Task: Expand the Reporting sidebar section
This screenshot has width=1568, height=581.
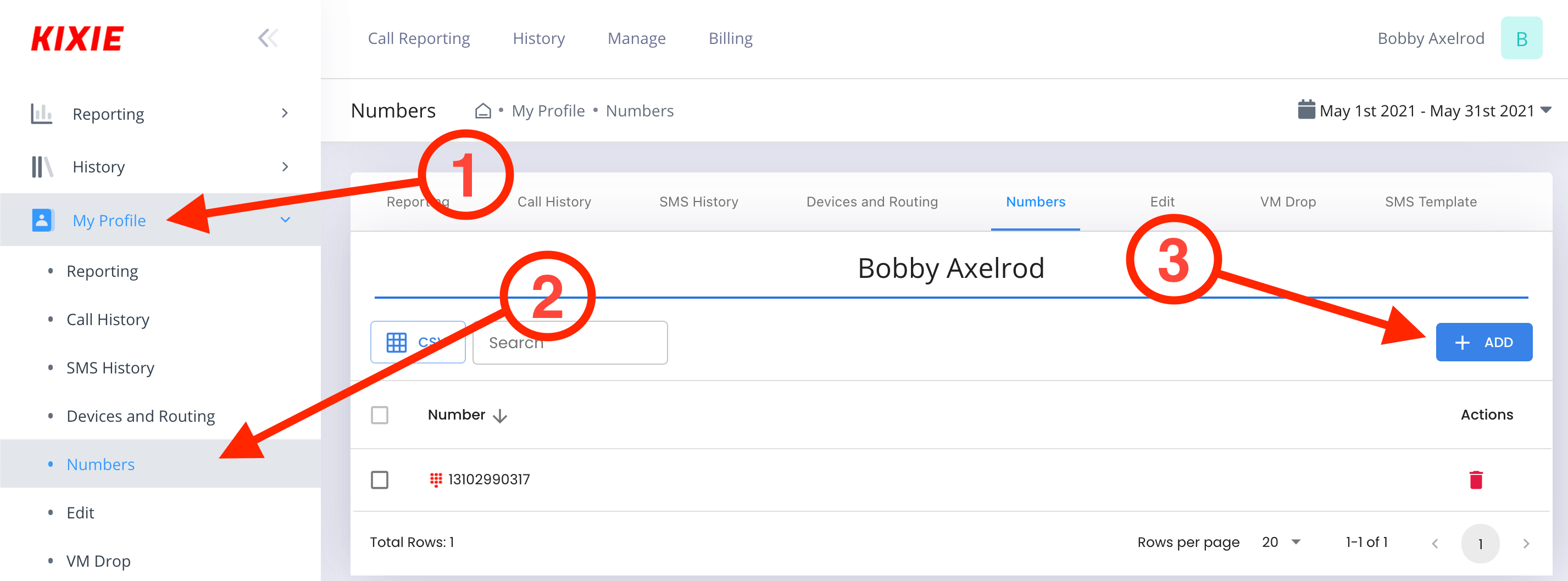Action: click(x=284, y=114)
